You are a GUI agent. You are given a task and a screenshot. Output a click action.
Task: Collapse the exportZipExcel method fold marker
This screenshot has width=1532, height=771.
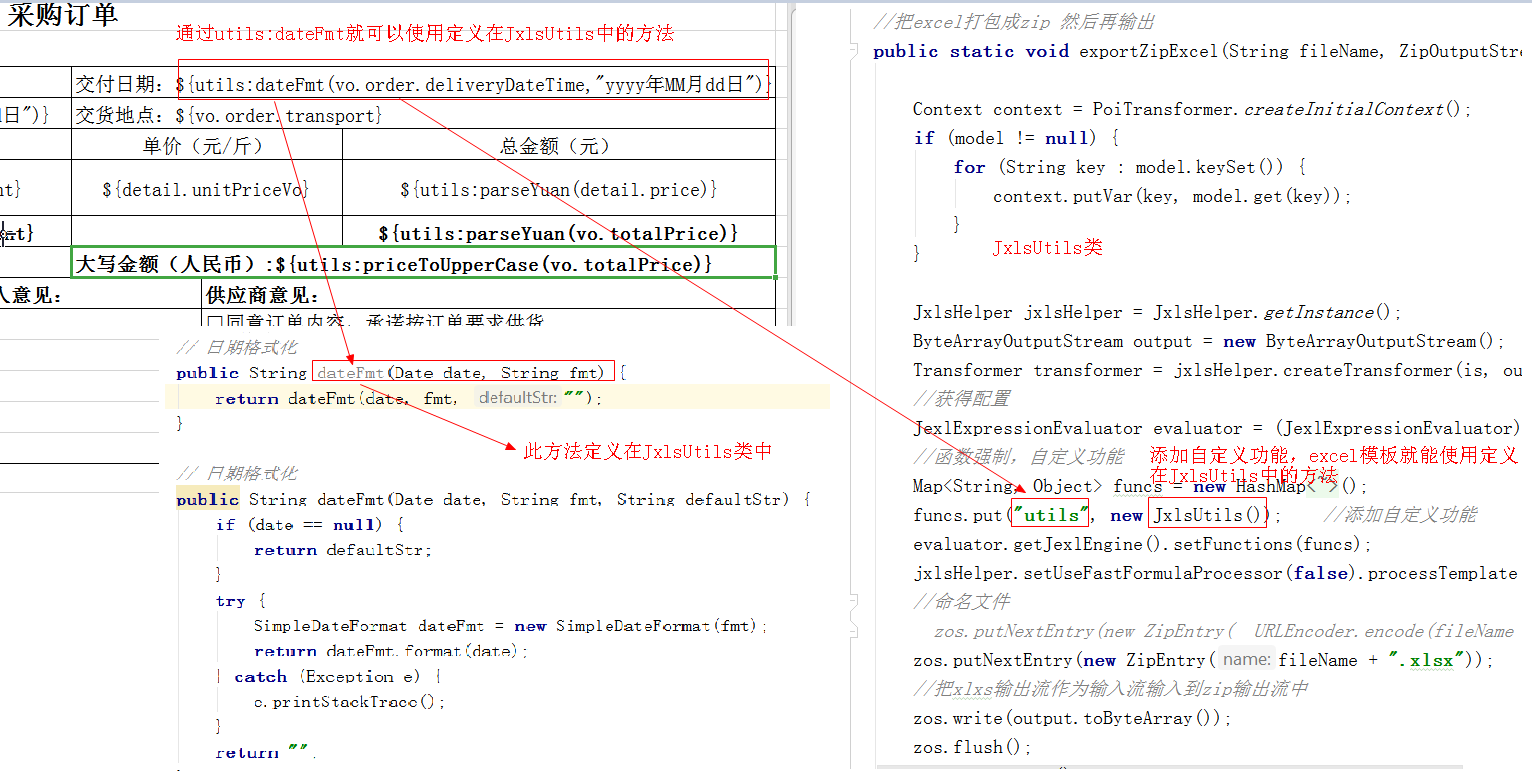(854, 51)
